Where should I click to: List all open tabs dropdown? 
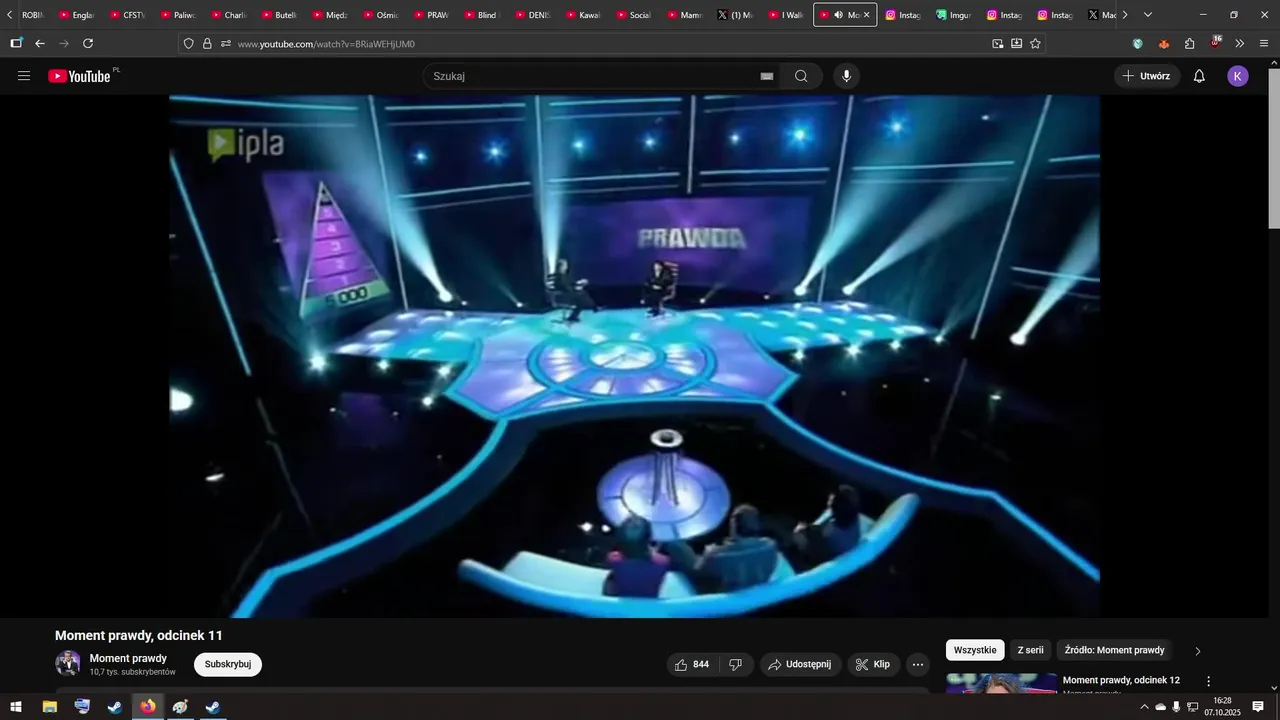[1147, 15]
